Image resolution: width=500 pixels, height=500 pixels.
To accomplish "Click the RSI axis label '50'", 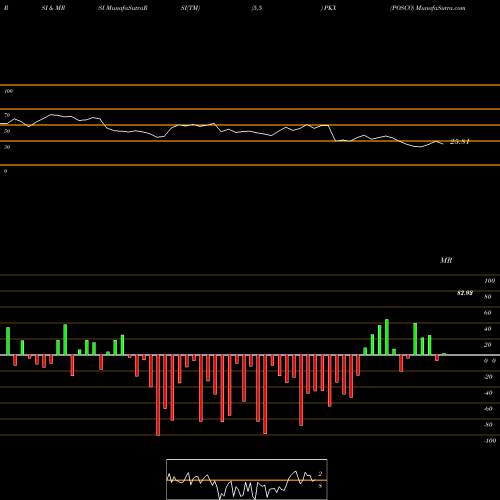I will [x=7, y=131].
